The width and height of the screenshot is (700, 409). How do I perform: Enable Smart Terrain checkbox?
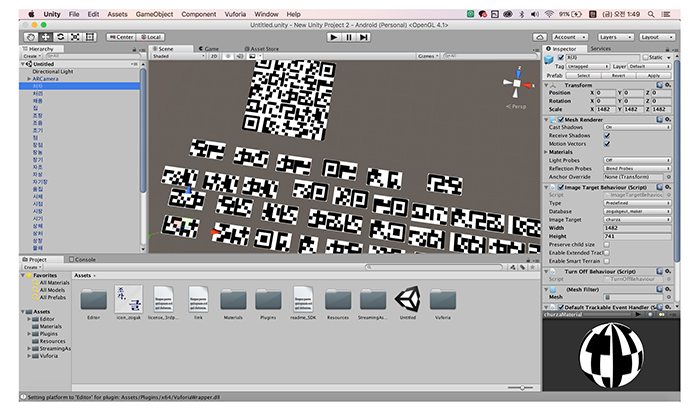click(607, 261)
